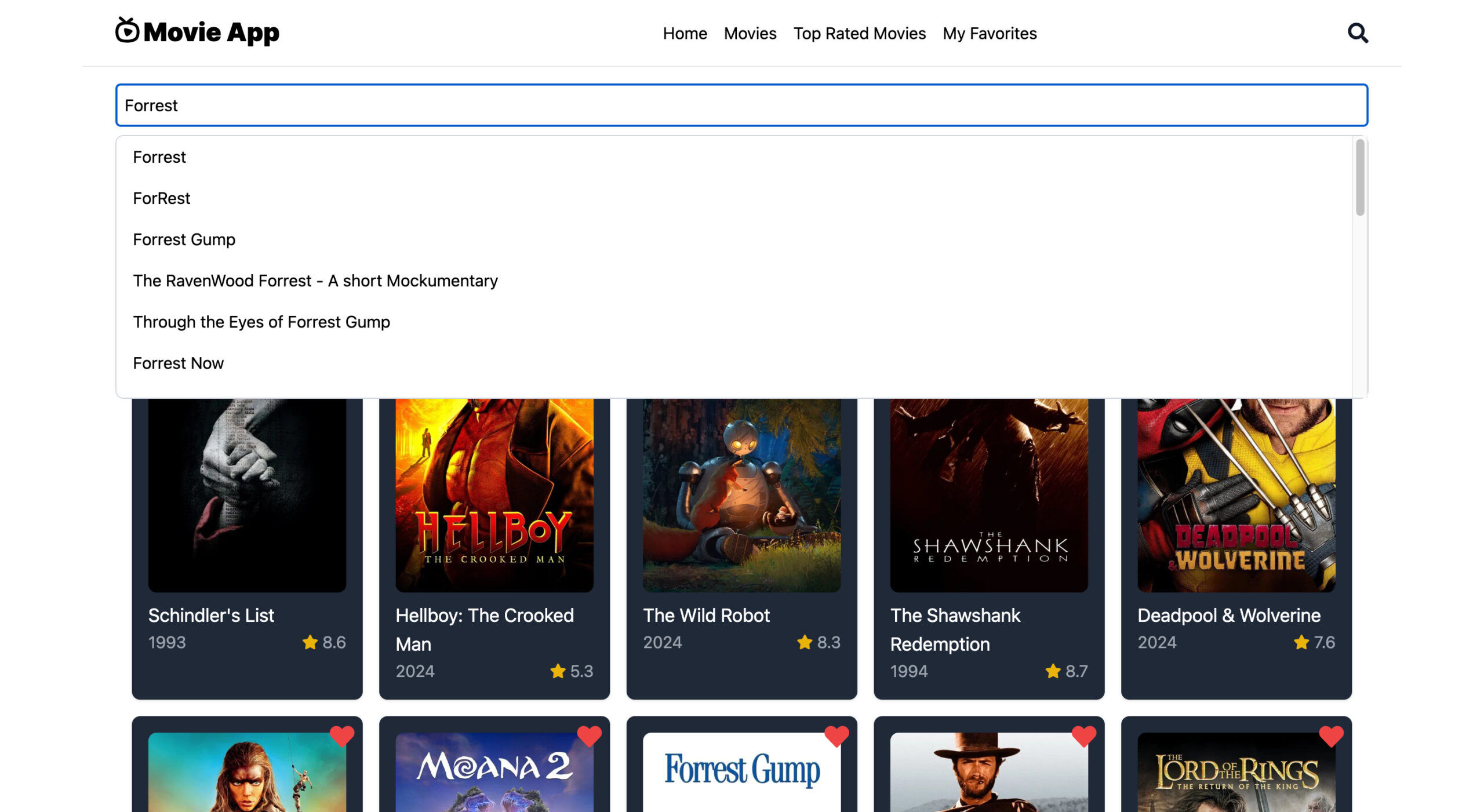Click the star icon beside 7.6 rating
This screenshot has height=812, width=1484.
click(1301, 642)
